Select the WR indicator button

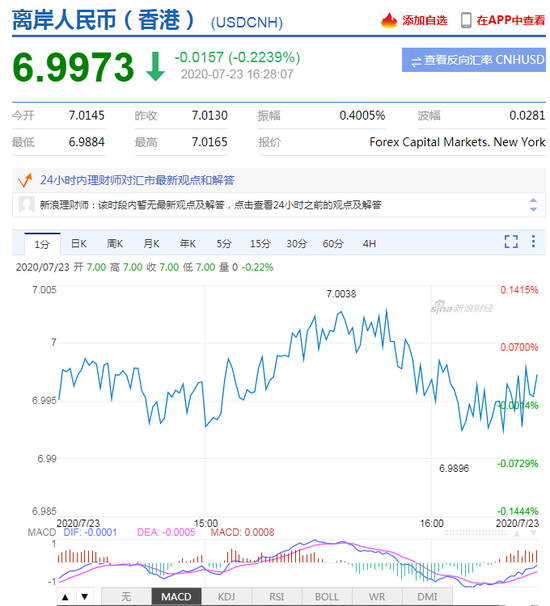(x=377, y=597)
